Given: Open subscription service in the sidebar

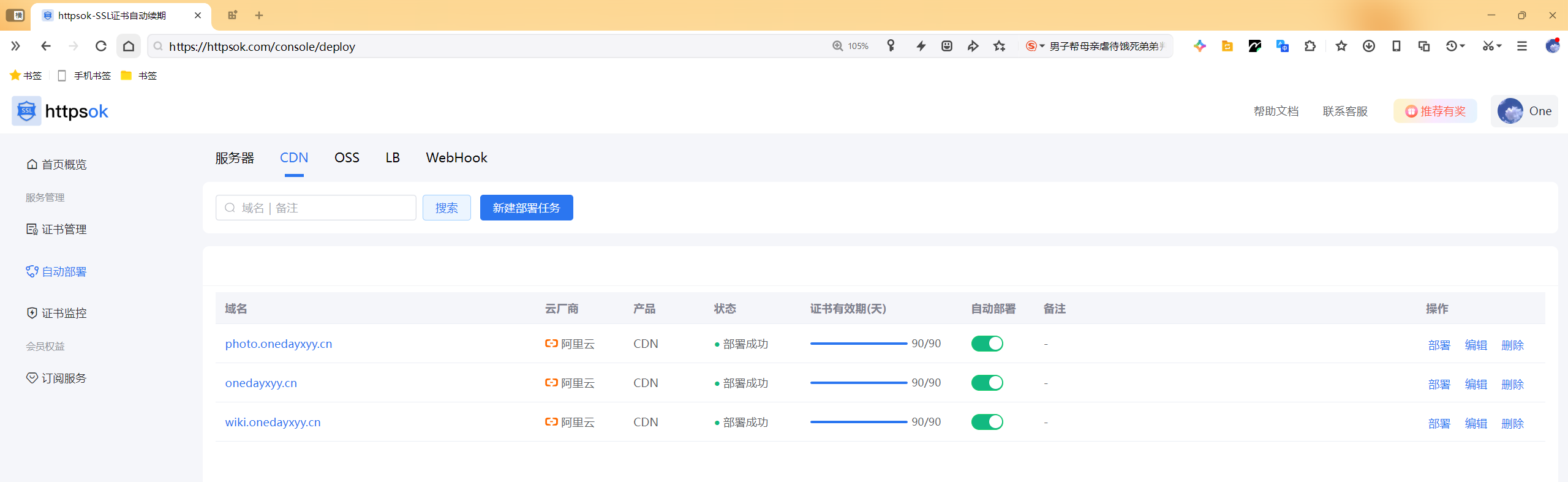Looking at the screenshot, I should click(56, 378).
